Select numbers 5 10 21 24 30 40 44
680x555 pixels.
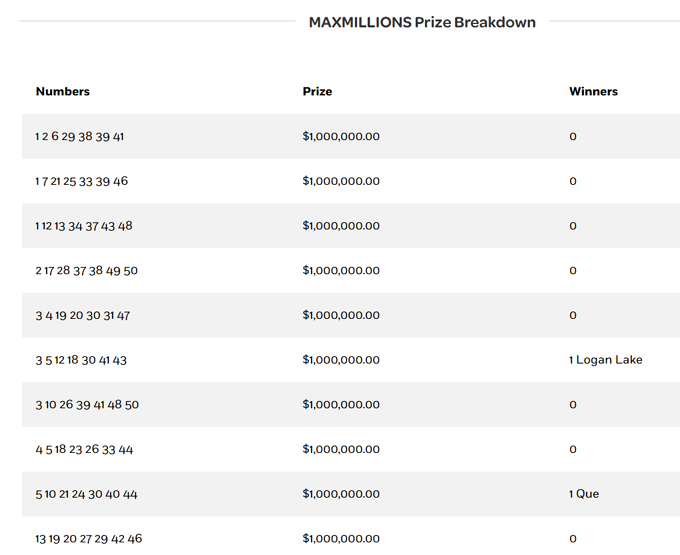[x=87, y=494]
